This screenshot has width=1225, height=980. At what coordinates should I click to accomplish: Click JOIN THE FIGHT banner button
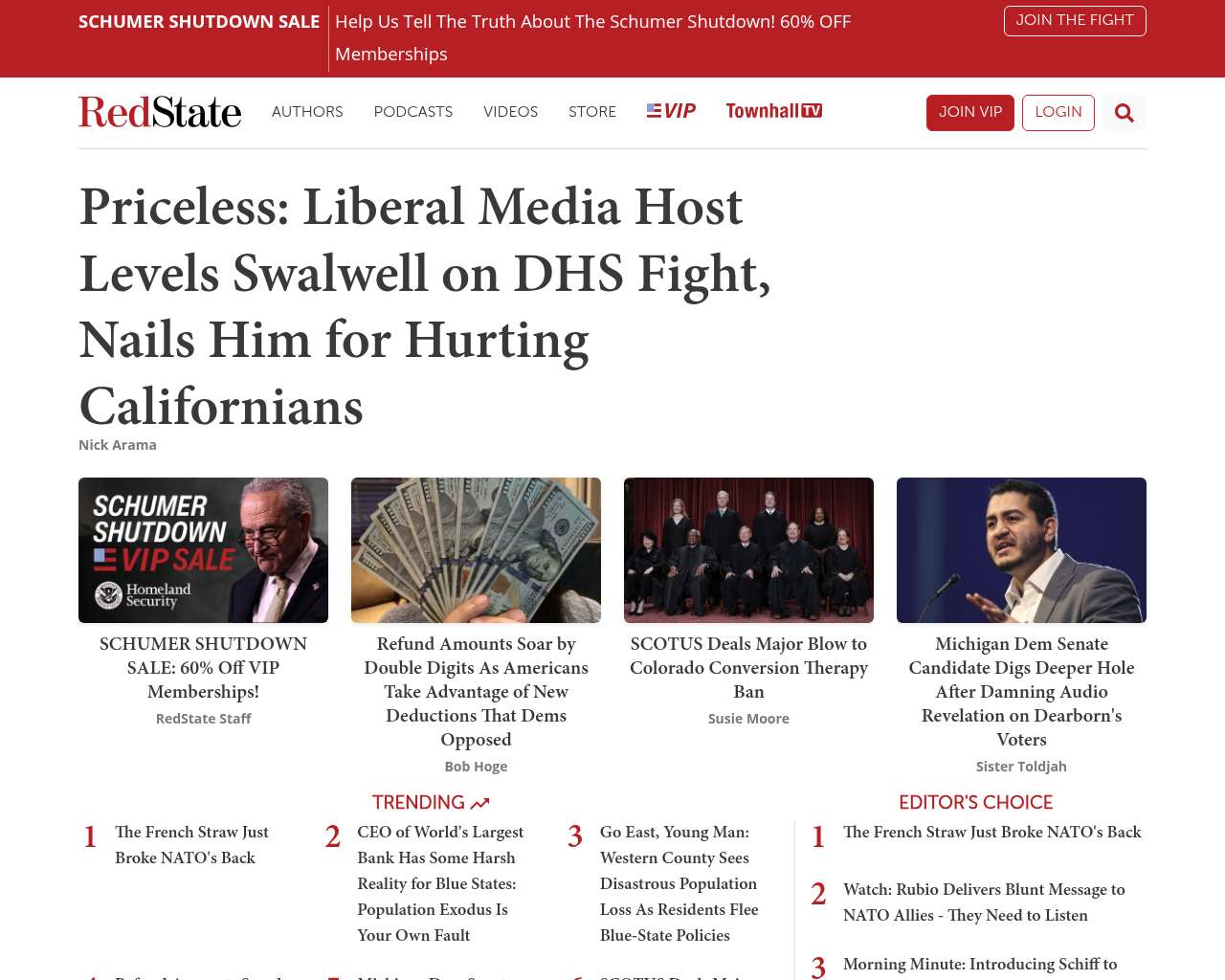tap(1075, 21)
